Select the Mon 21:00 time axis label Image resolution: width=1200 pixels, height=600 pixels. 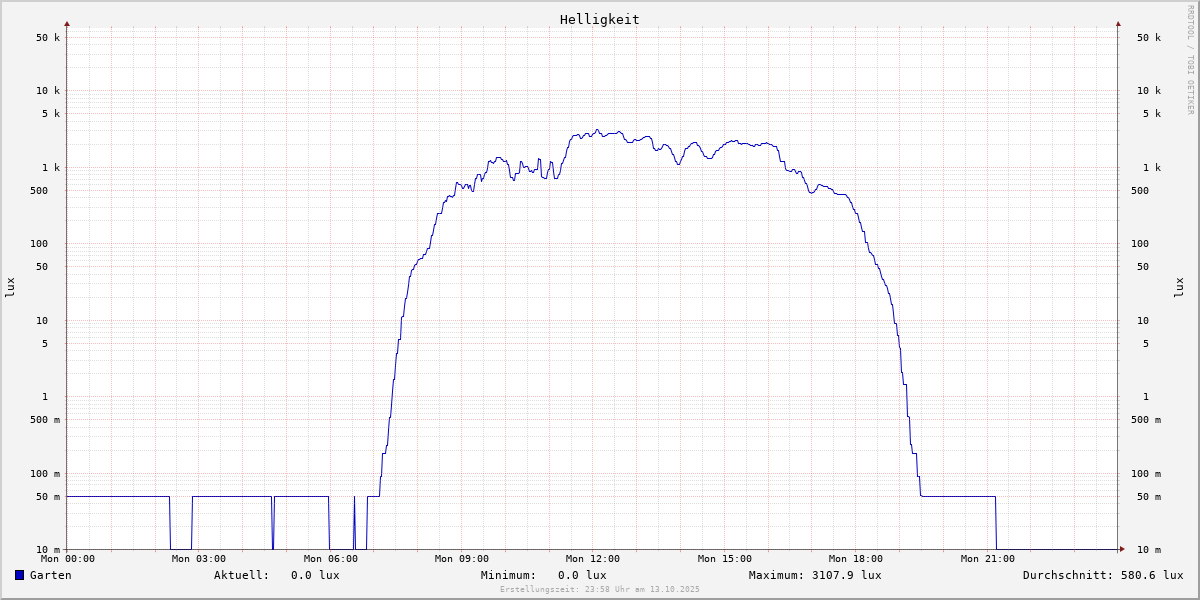[x=988, y=559]
